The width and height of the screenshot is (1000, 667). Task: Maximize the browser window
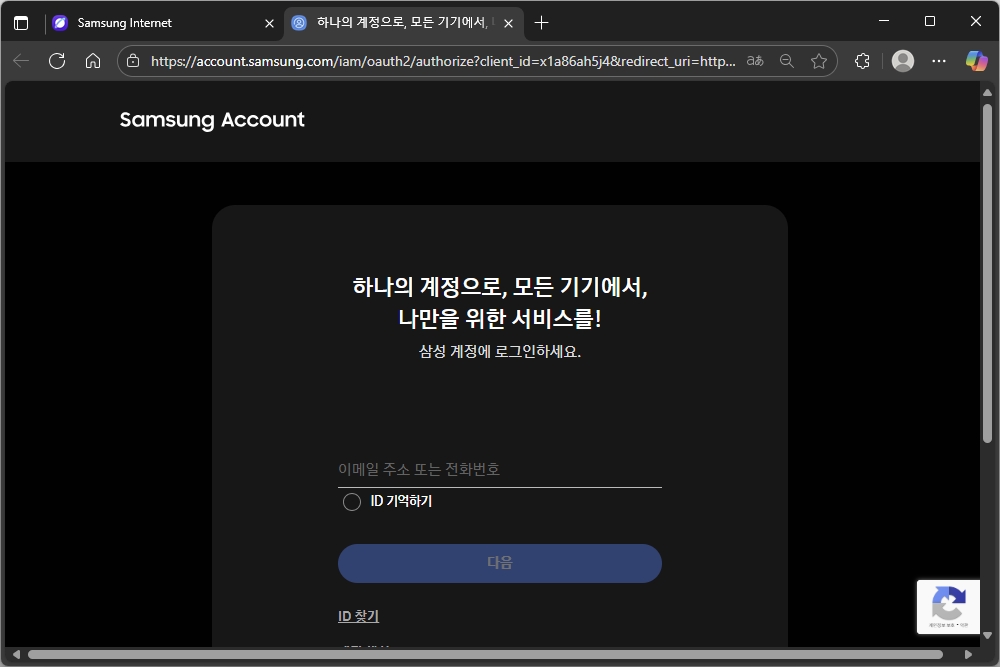pos(930,21)
